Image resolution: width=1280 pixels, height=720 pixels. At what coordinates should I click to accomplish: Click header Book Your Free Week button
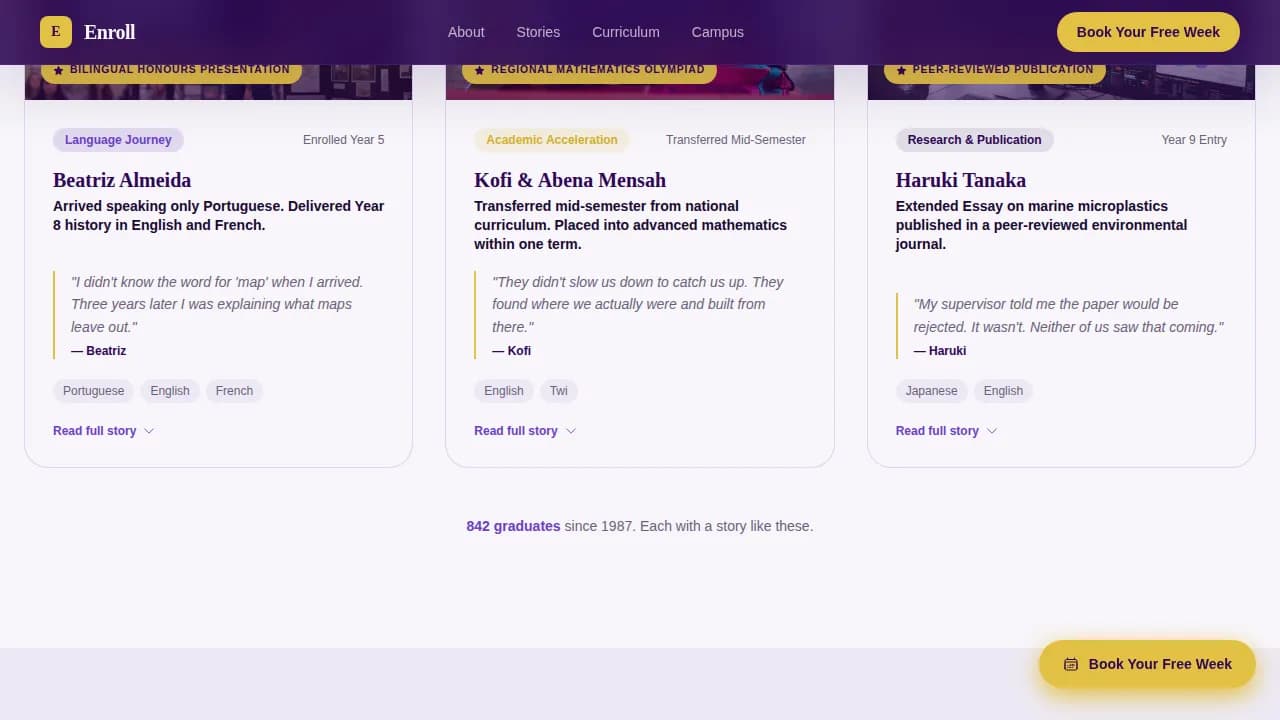point(1148,32)
